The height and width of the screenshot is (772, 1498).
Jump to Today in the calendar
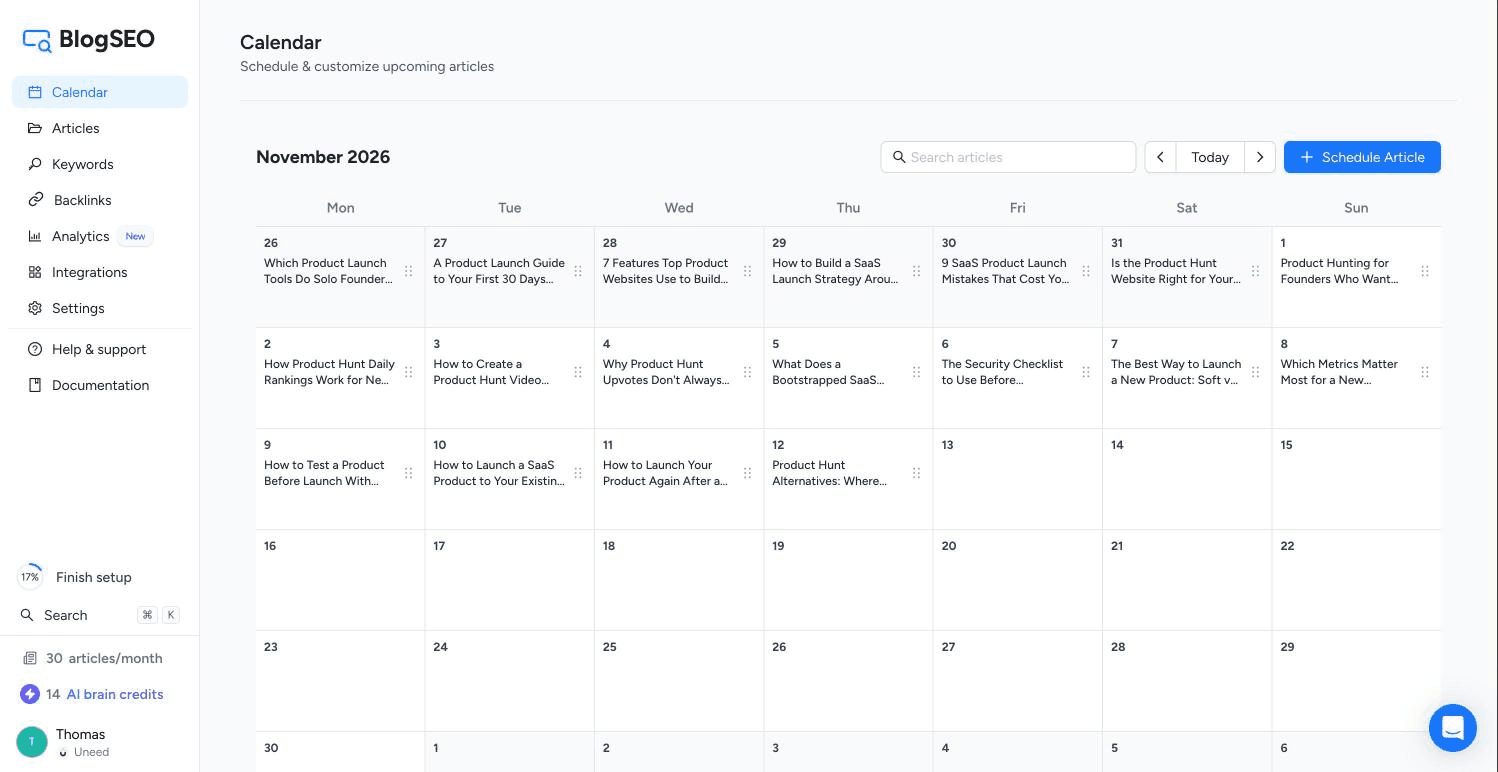[1210, 157]
